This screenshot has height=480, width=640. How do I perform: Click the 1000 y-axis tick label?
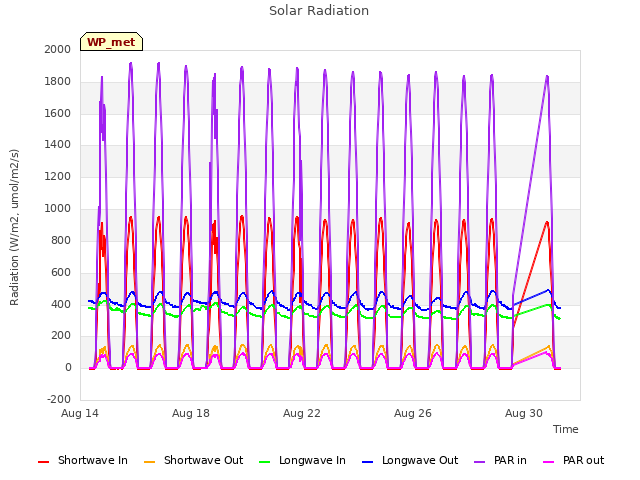tap(58, 208)
